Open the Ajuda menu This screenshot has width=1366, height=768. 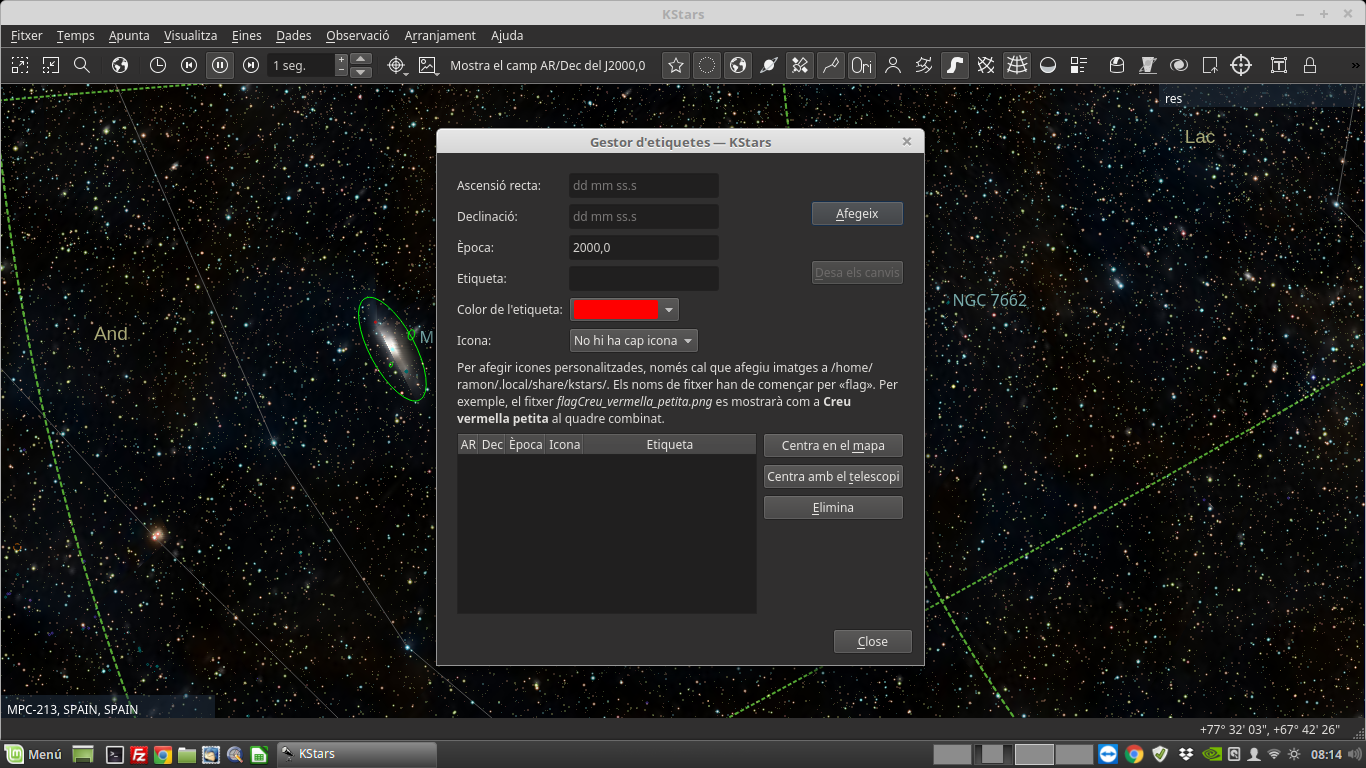(x=507, y=35)
